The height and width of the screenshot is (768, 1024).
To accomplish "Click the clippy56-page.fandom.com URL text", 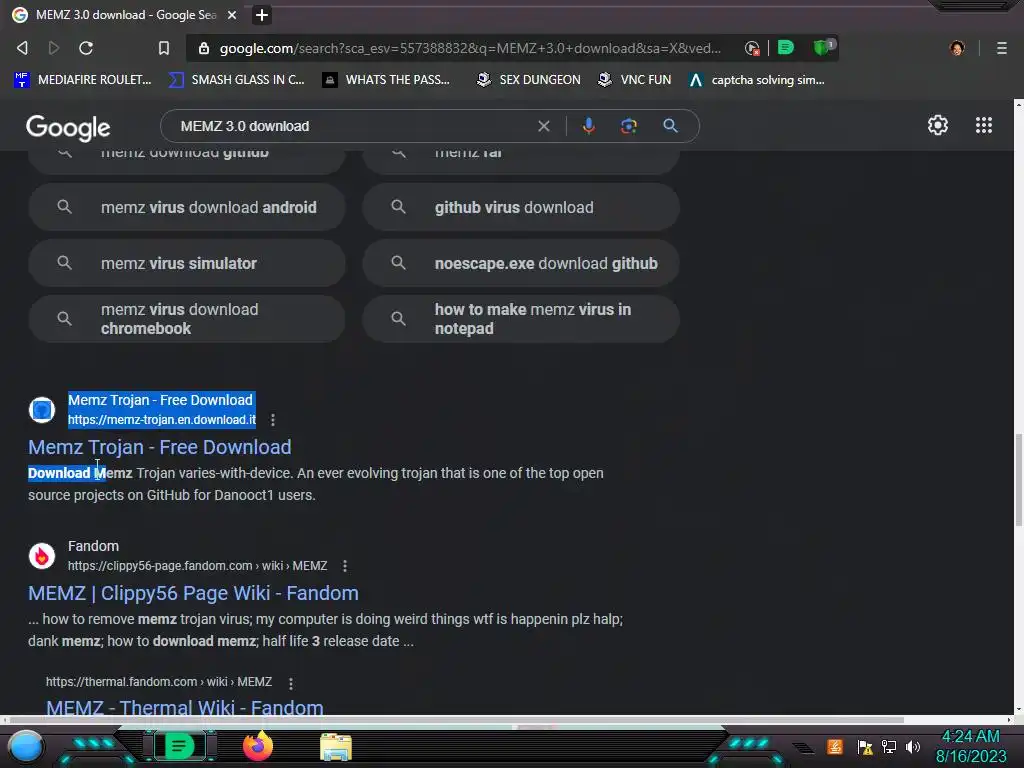I will pyautogui.click(x=197, y=566).
